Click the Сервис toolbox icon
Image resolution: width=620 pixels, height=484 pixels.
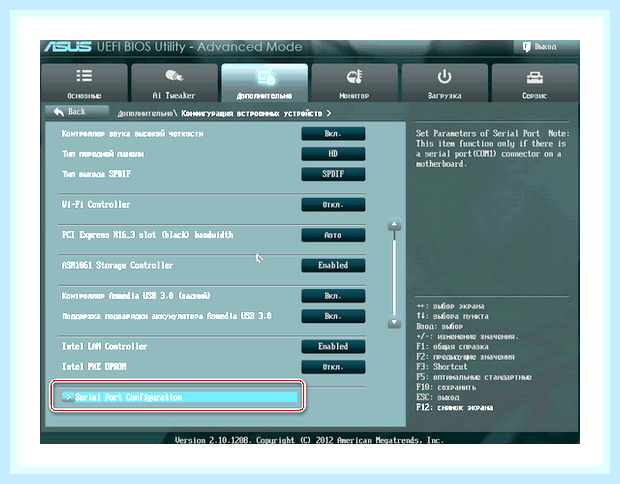(x=535, y=77)
